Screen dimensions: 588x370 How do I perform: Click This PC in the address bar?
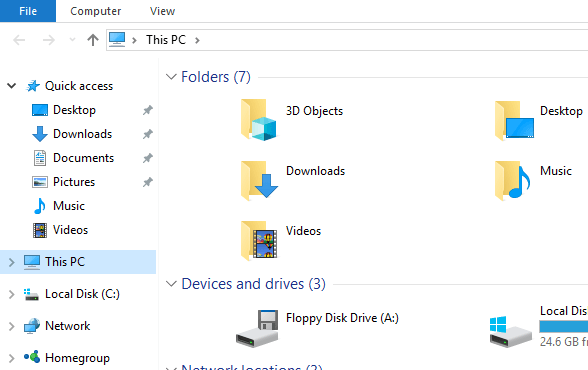point(166,40)
